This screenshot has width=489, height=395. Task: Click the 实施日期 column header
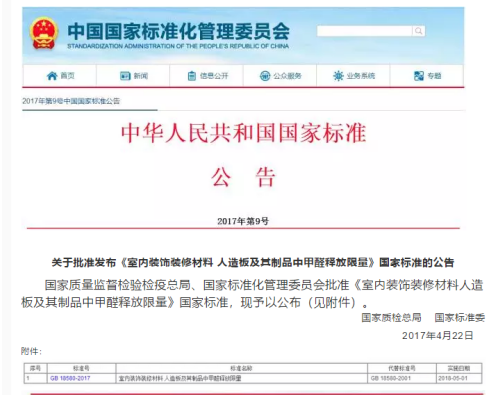(x=459, y=368)
